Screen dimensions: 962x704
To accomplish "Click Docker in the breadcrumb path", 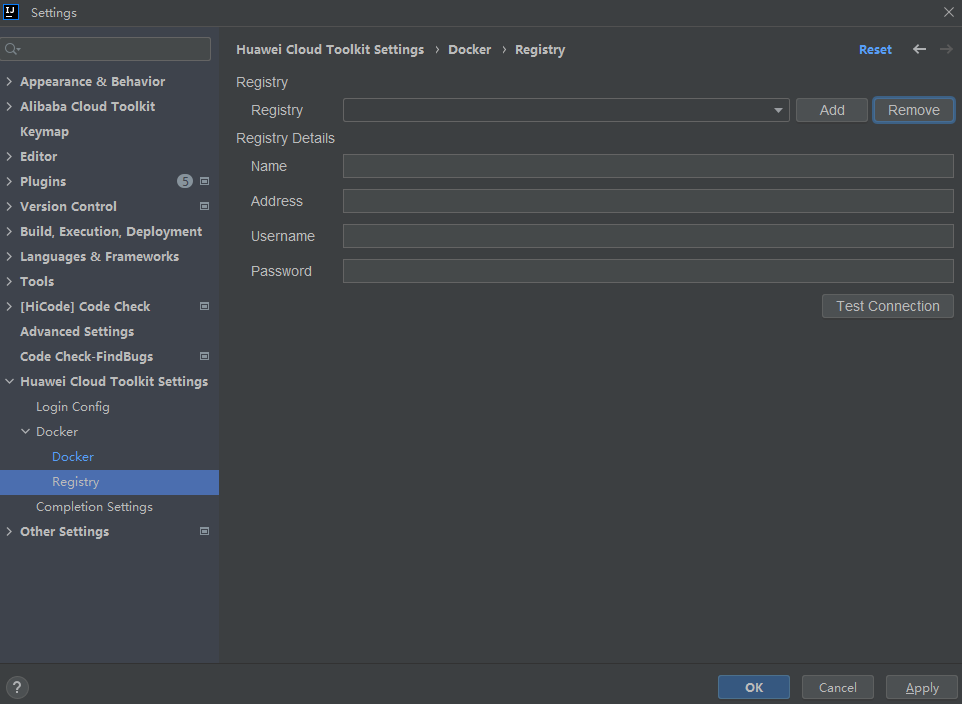I will (x=469, y=50).
